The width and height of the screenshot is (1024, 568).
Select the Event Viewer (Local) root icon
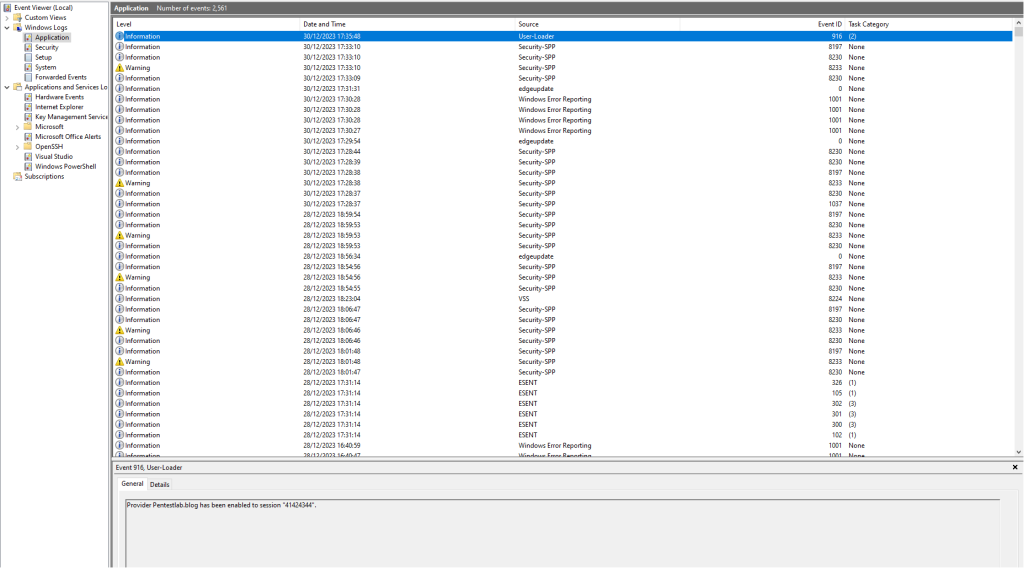point(7,7)
